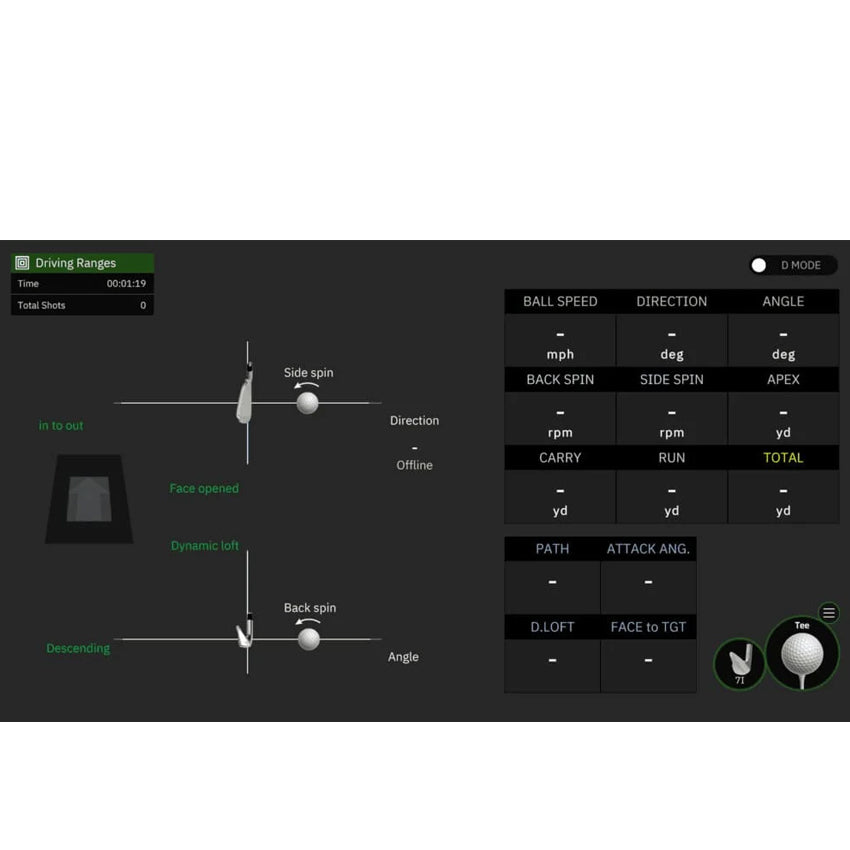Select the D.LOFT header

(x=552, y=627)
